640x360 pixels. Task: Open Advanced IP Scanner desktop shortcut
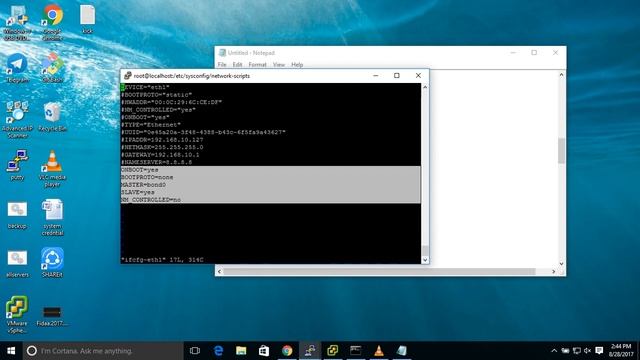click(x=17, y=120)
